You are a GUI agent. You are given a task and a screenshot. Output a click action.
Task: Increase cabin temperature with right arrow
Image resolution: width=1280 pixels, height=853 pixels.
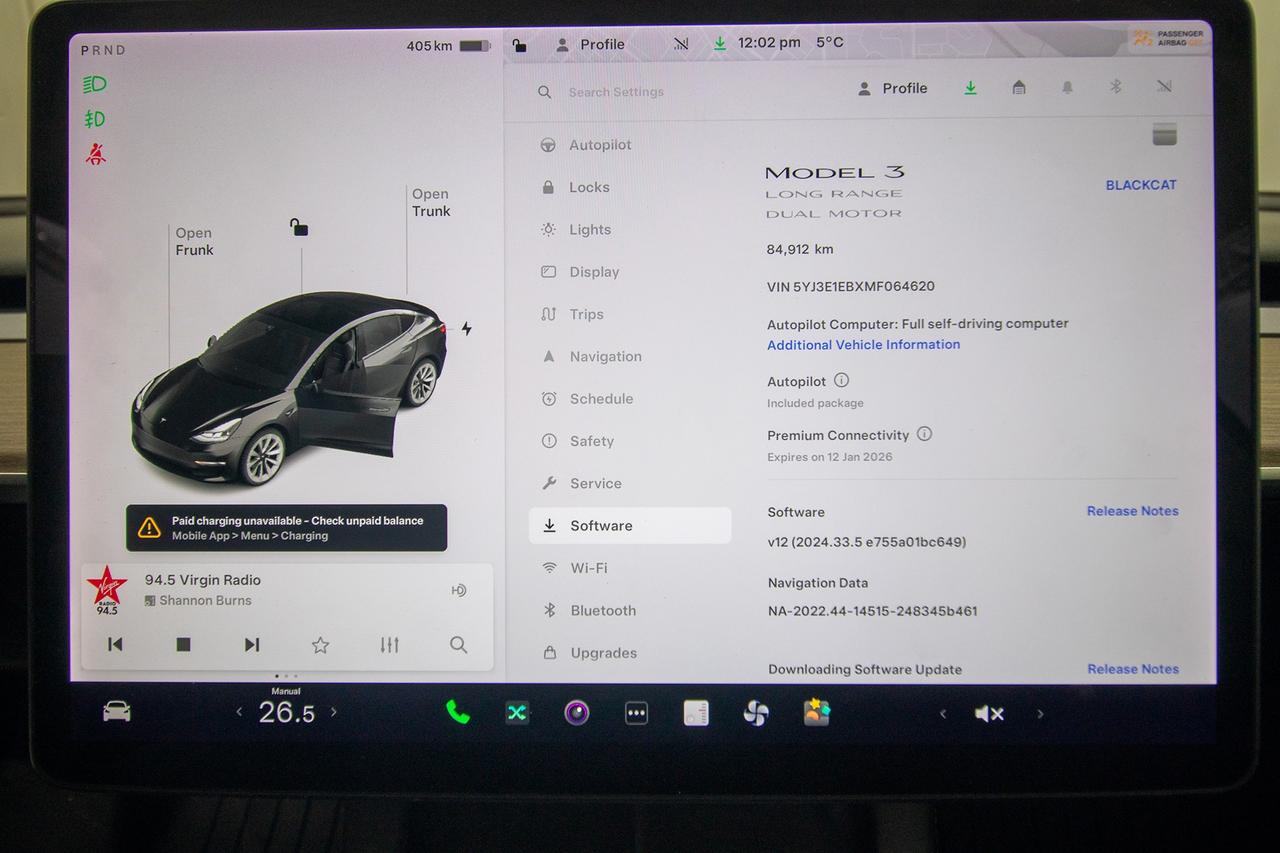(x=334, y=712)
